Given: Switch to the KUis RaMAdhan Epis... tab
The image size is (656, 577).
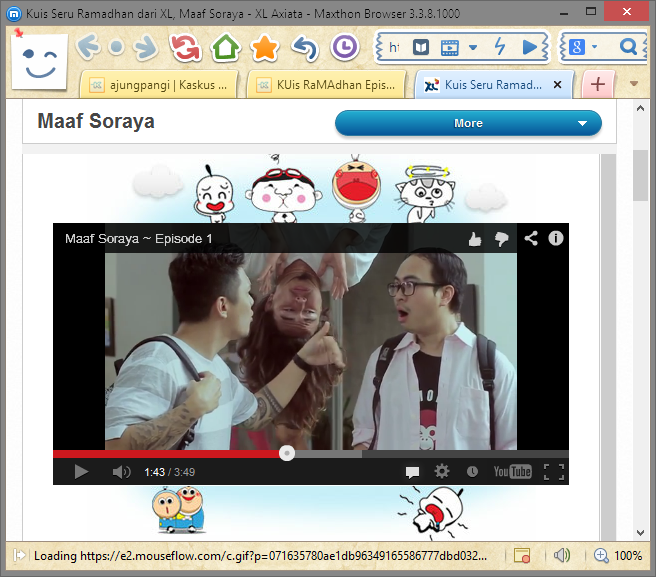Looking at the screenshot, I should 326,85.
